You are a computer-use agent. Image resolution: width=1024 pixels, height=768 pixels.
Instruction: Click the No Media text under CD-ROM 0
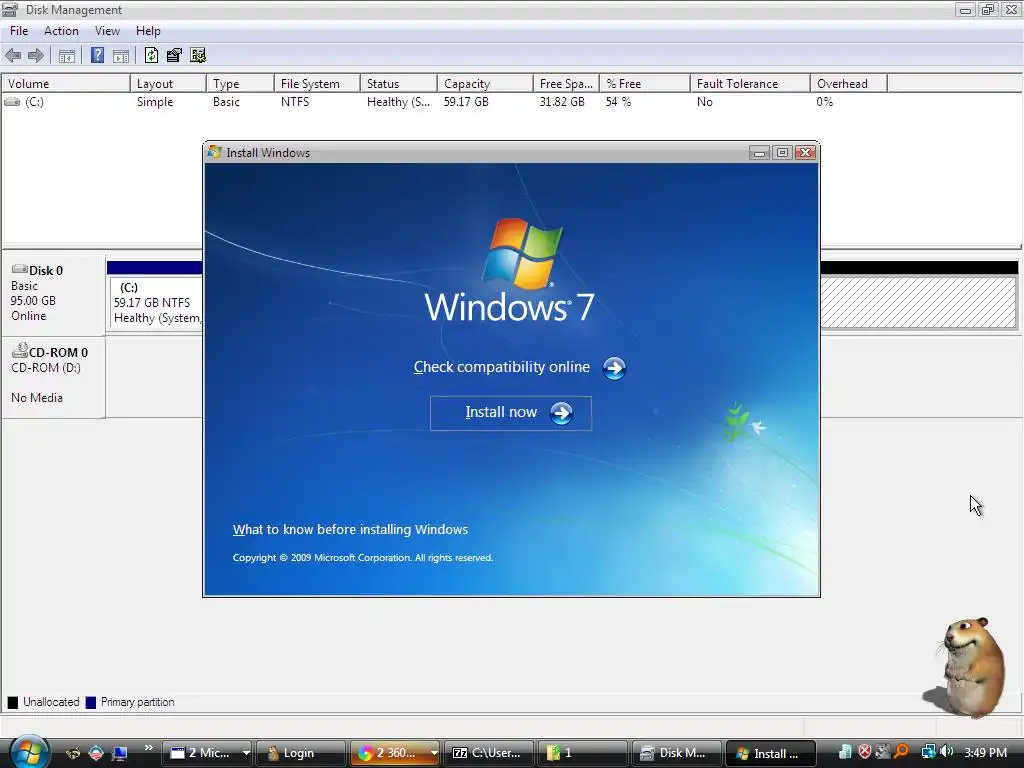click(37, 398)
